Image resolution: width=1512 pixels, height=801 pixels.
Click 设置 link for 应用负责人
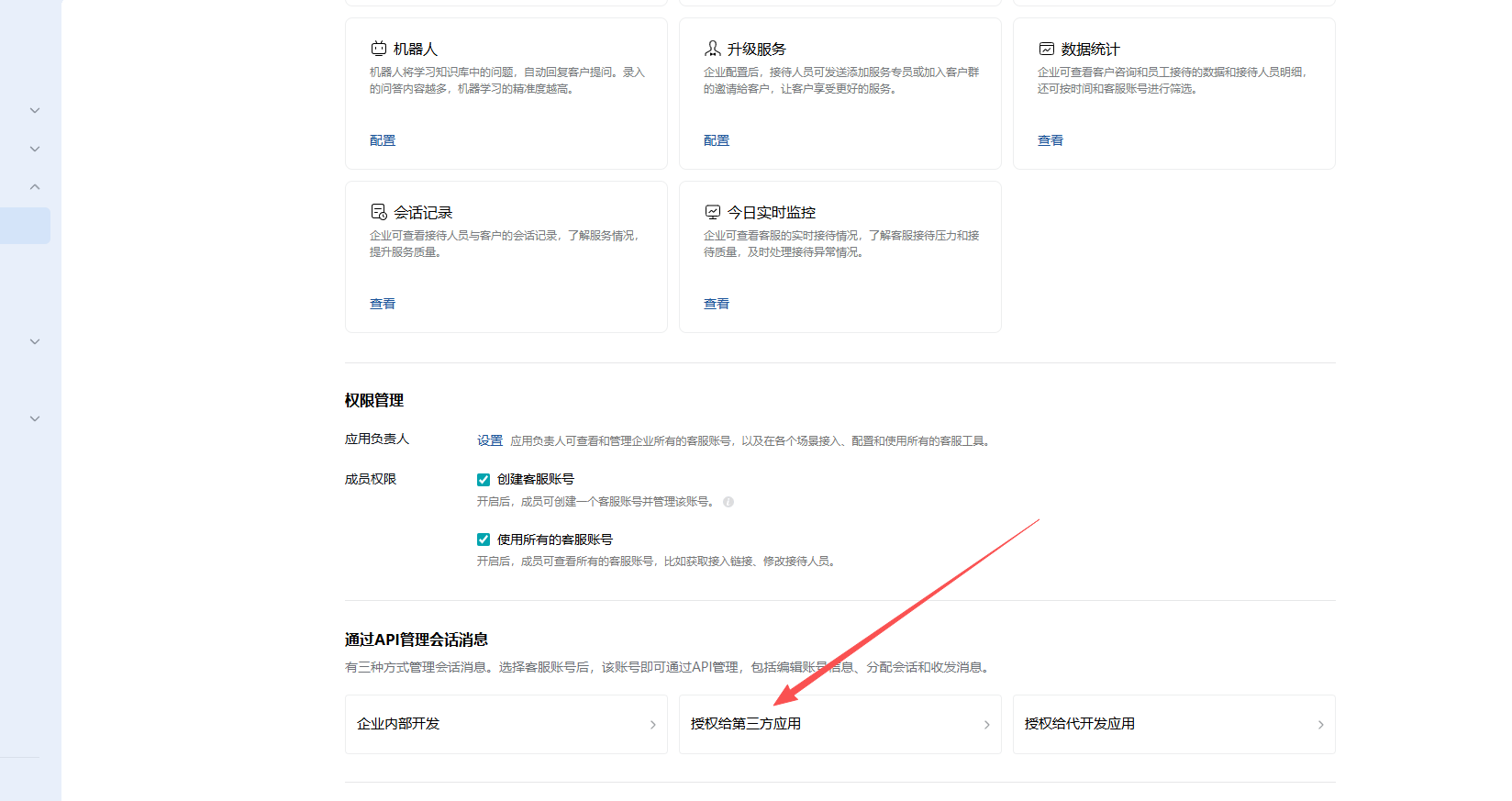tap(490, 440)
